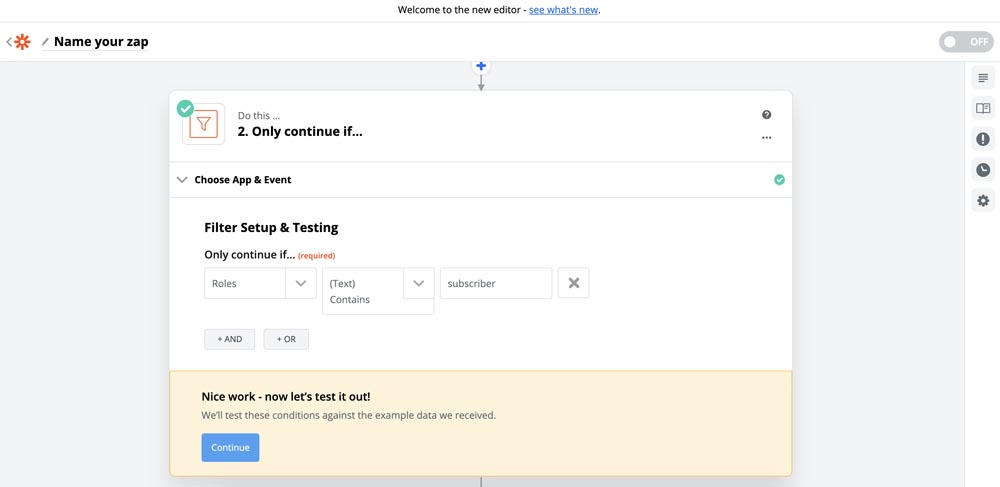This screenshot has width=1000, height=487.
Task: Click the orange filter step icon
Action: coord(204,124)
